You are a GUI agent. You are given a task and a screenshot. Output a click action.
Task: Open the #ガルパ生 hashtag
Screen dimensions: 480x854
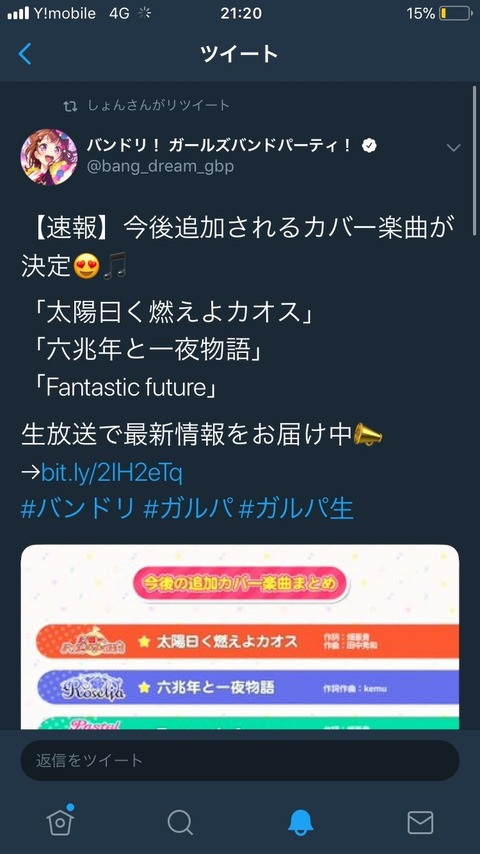tap(296, 509)
